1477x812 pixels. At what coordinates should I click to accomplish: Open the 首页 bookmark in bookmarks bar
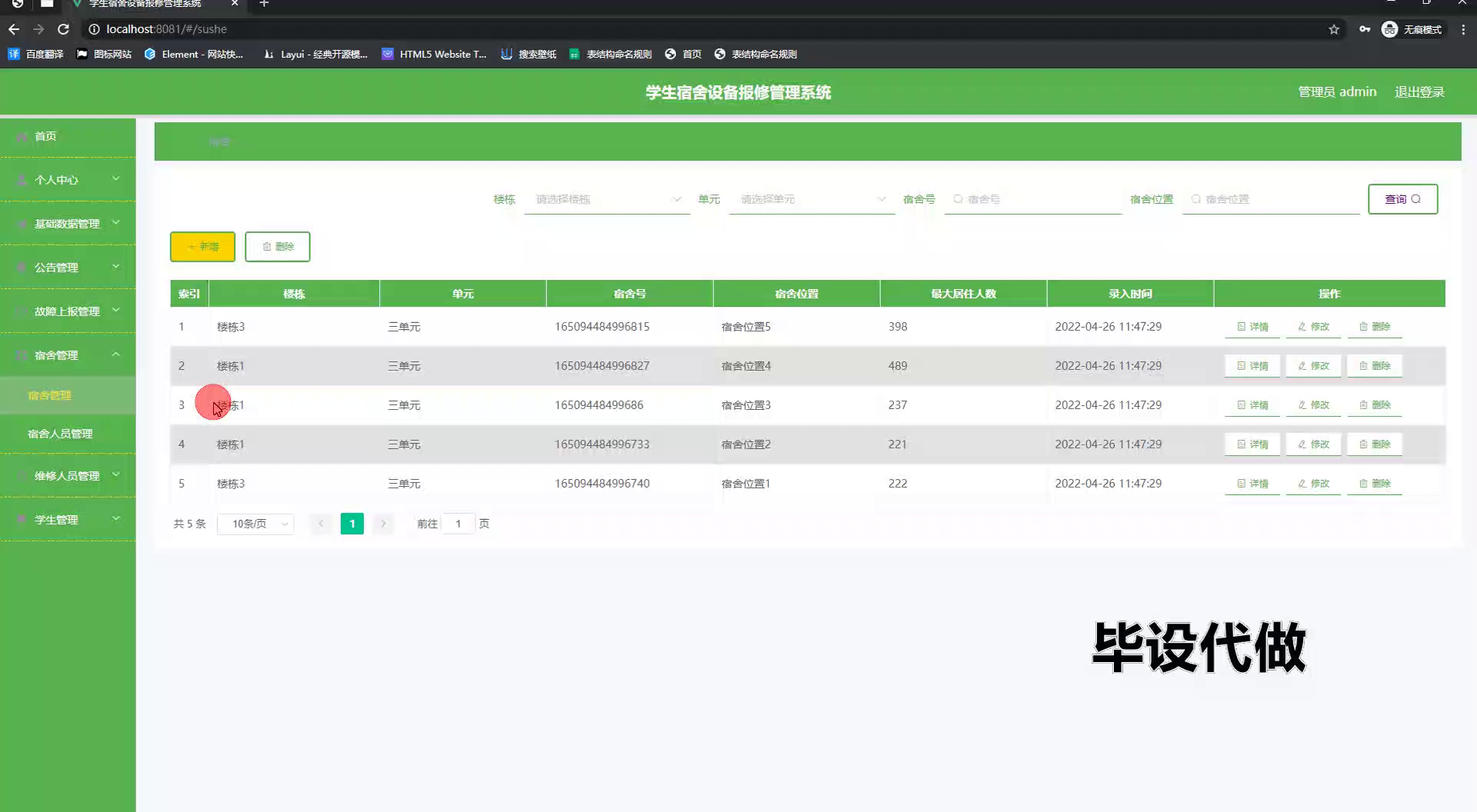tap(683, 54)
